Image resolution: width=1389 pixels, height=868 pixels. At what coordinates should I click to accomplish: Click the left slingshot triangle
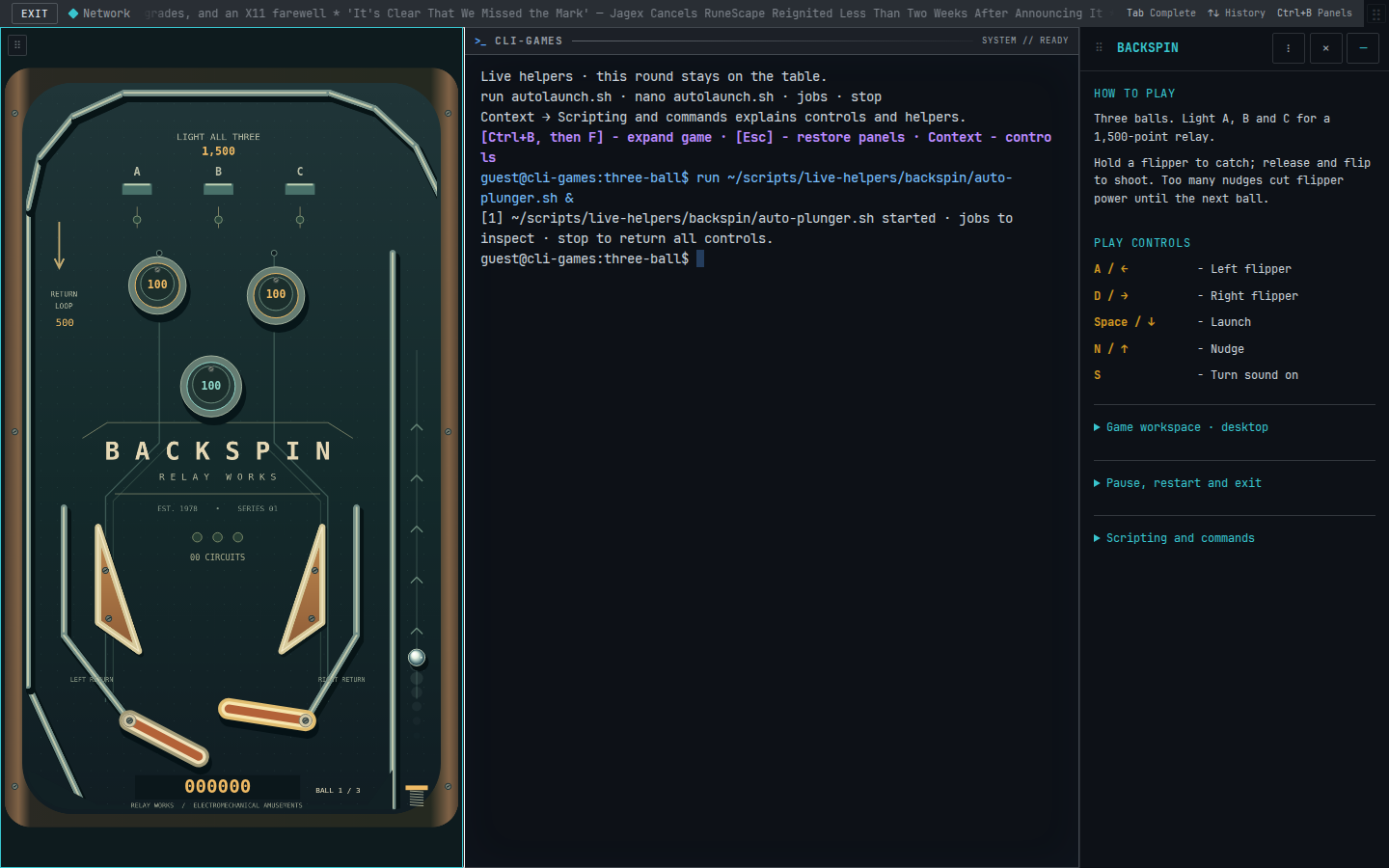coord(114,588)
